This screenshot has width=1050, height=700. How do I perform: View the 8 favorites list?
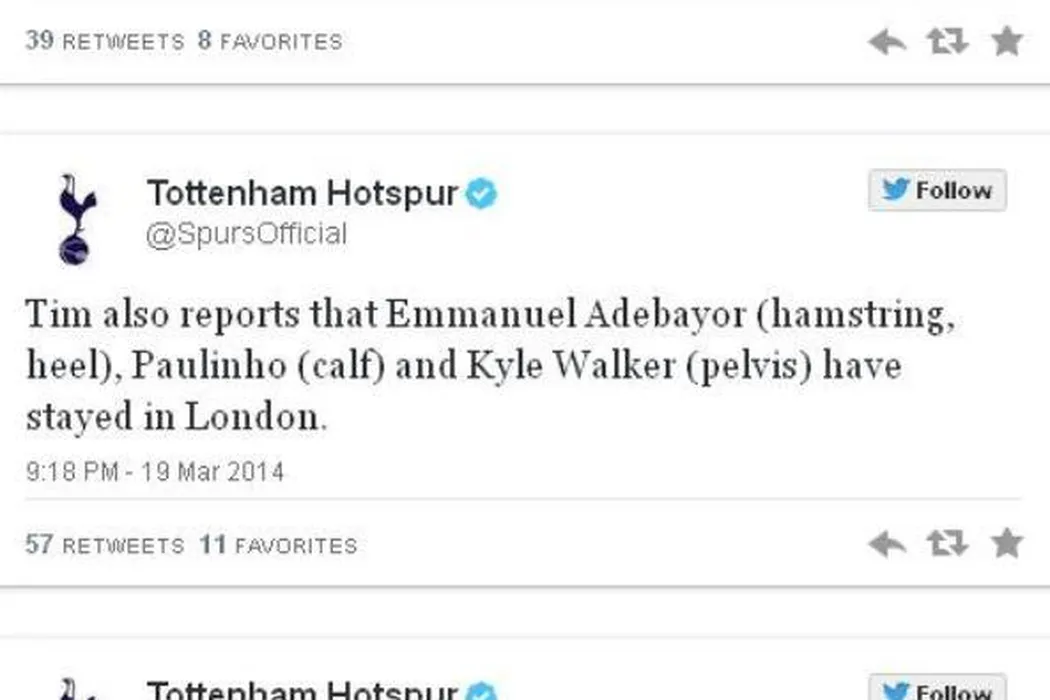270,41
